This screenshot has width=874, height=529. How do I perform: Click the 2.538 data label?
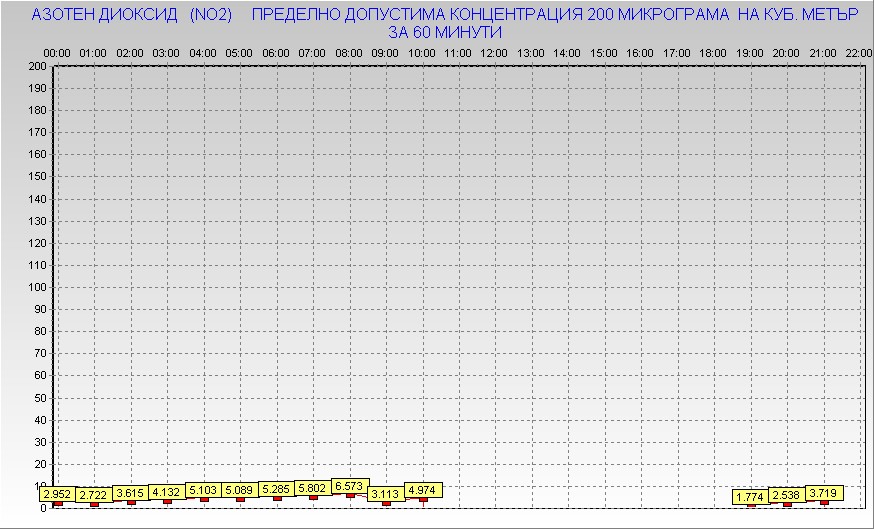[787, 495]
